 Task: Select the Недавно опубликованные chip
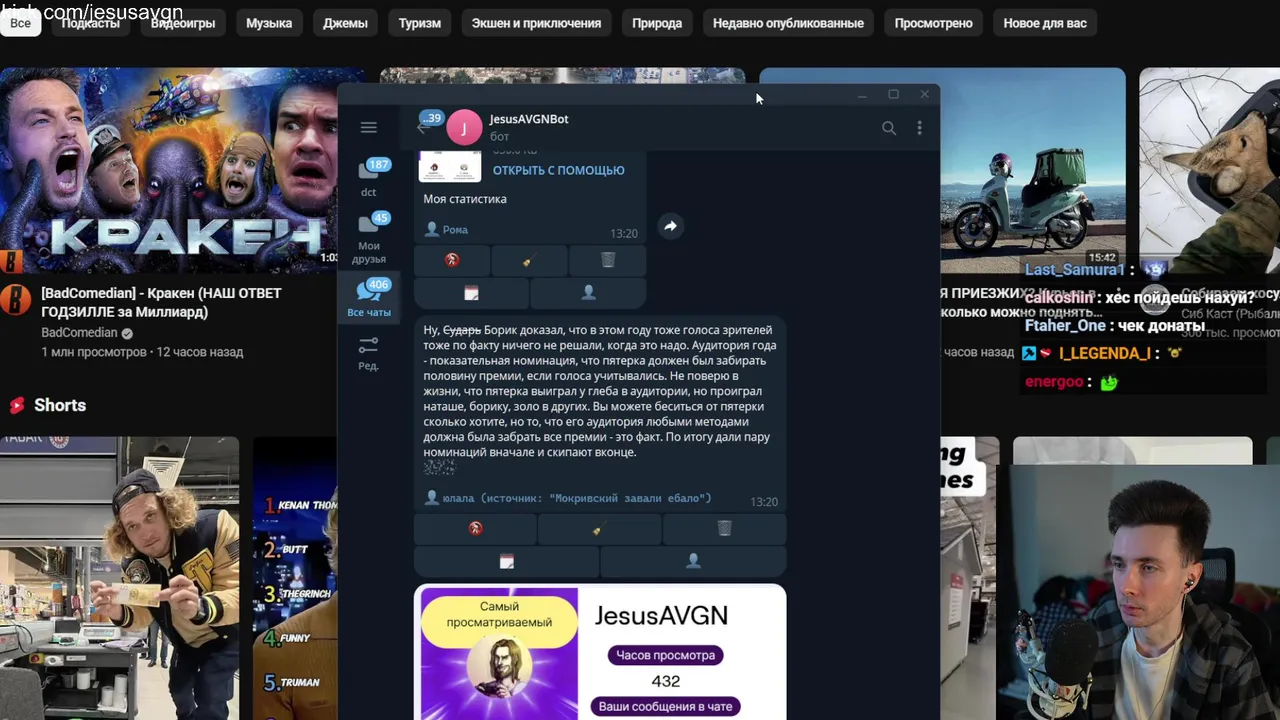788,23
